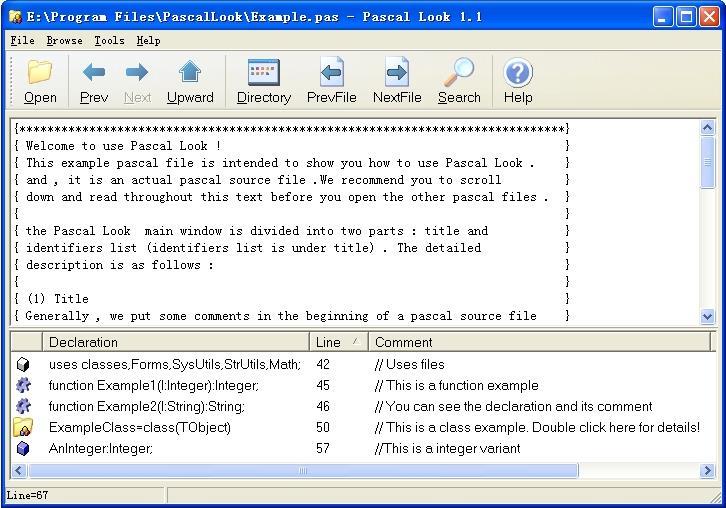This screenshot has height=508, width=726.
Task: Click line number 42 cell
Action: pyautogui.click(x=323, y=364)
